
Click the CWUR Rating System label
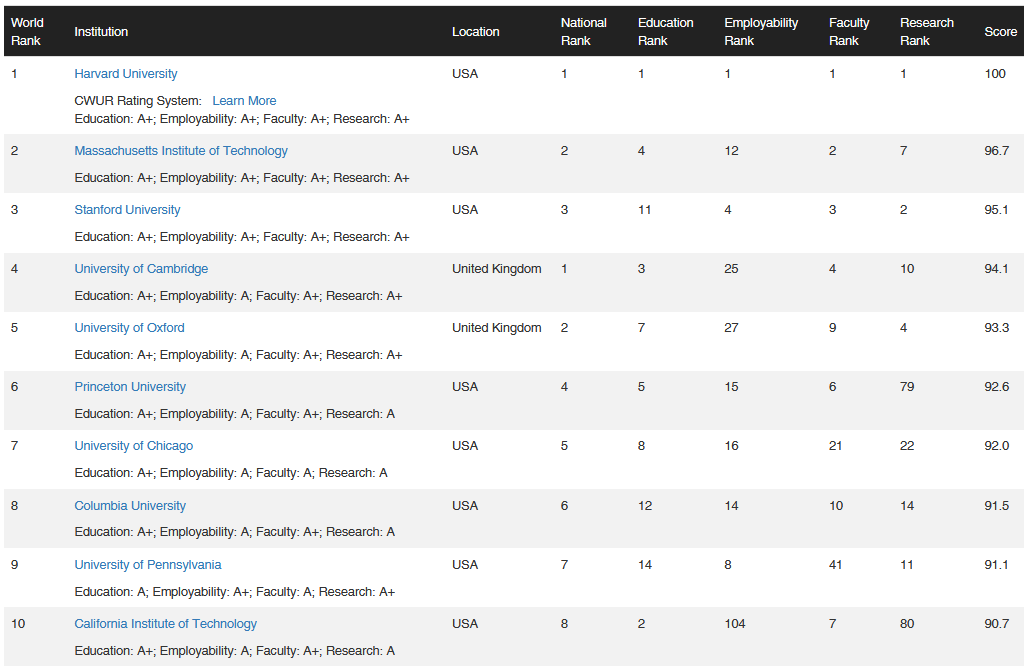point(138,100)
